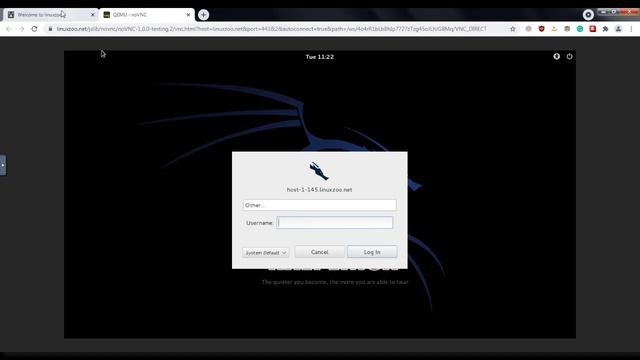Open the clock showing Tue 11:22
Viewport: 640px width, 360px height.
click(x=320, y=57)
